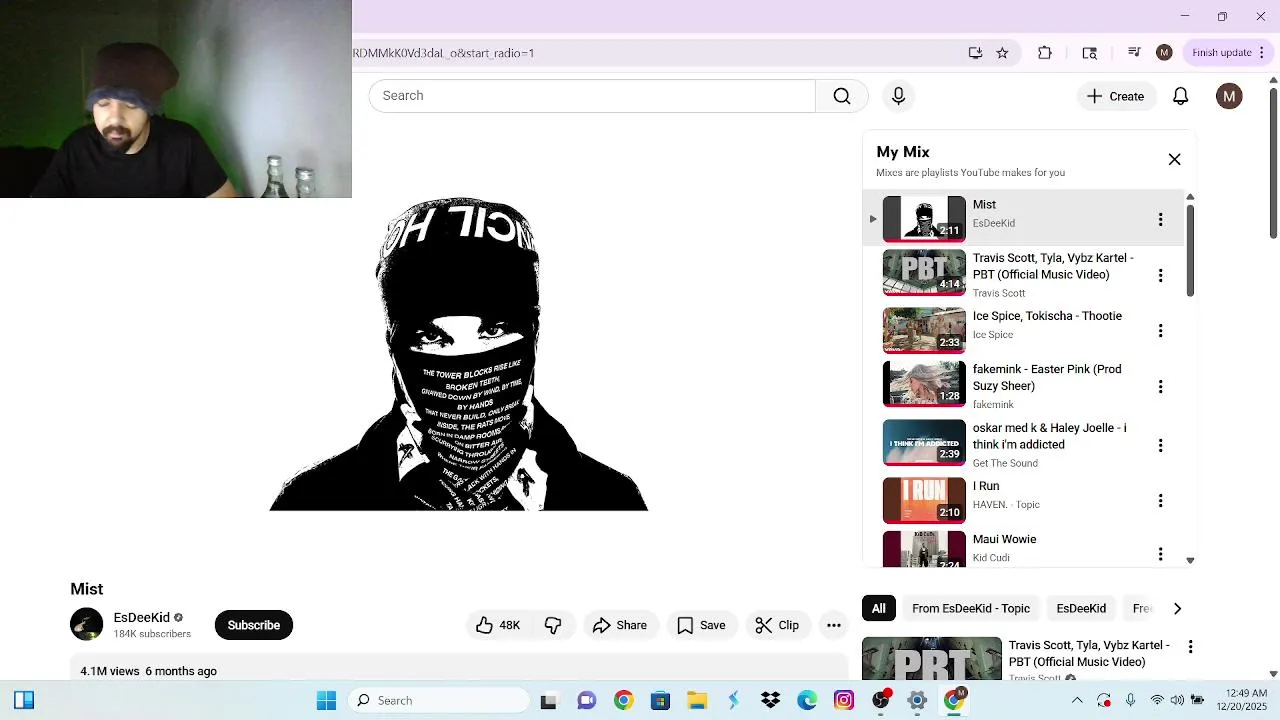Open File Explorer from taskbar
Image resolution: width=1280 pixels, height=720 pixels.
pos(696,700)
